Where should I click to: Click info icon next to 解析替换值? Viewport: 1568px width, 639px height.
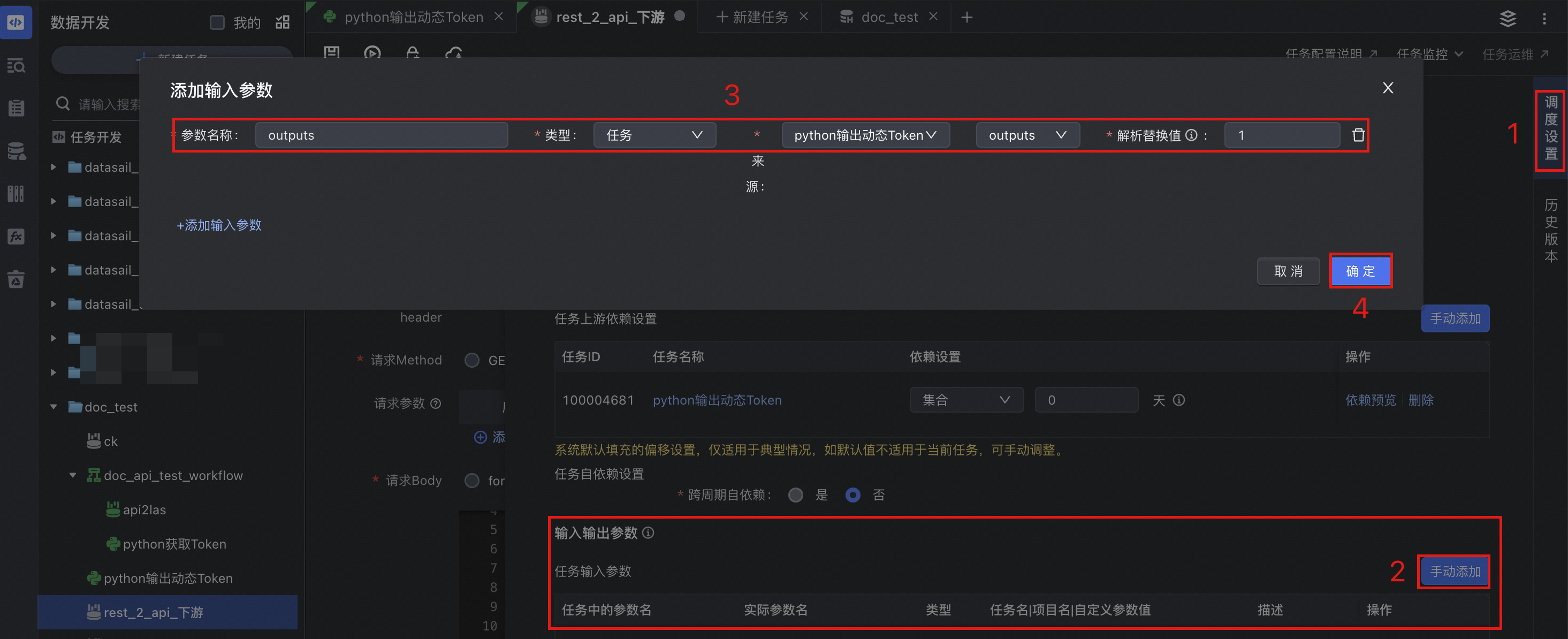(1191, 135)
